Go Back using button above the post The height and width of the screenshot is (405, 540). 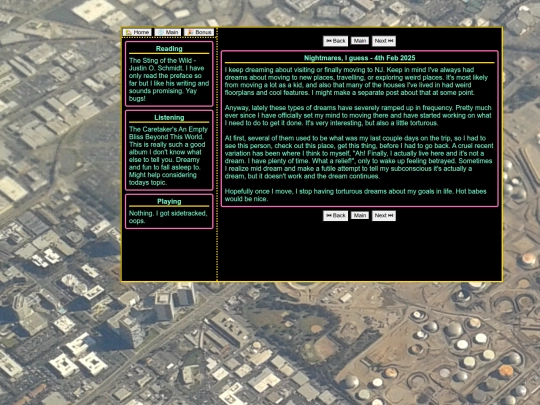pyautogui.click(x=335, y=41)
